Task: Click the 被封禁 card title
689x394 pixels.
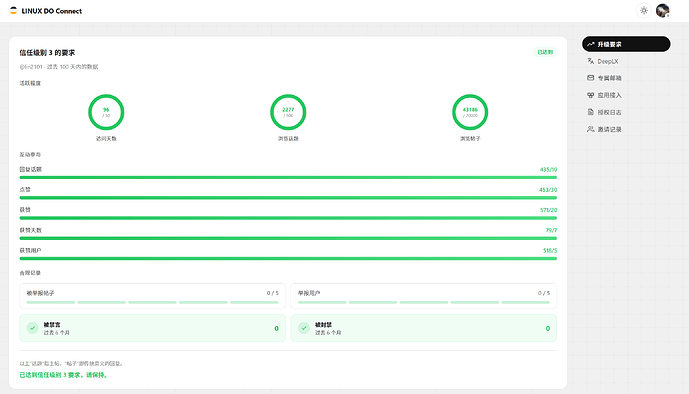Action: (x=323, y=325)
